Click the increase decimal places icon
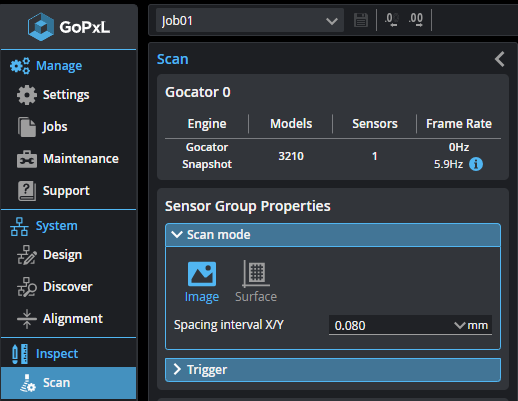This screenshot has width=518, height=401. click(x=416, y=20)
